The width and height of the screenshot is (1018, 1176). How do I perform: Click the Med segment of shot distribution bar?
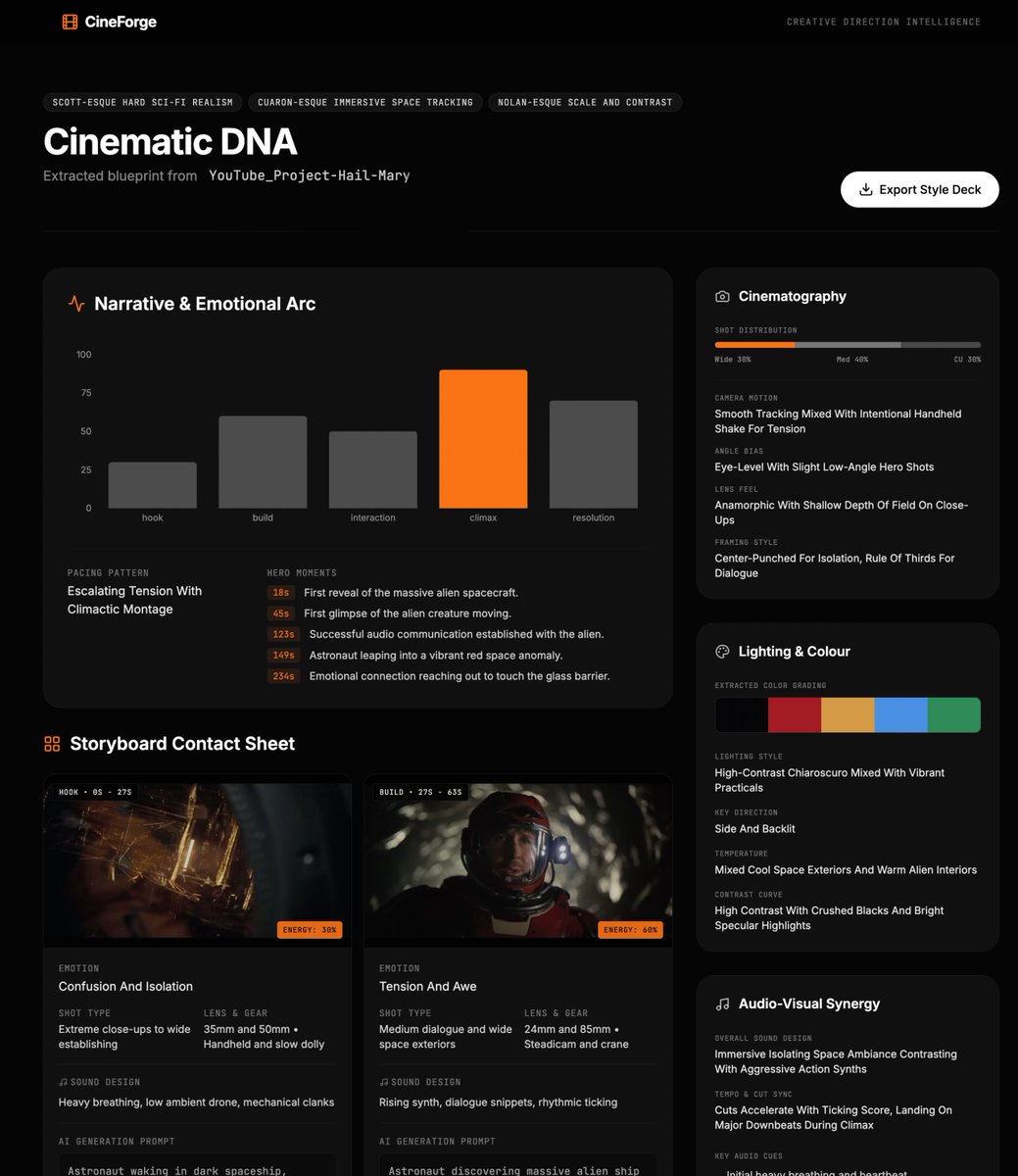(x=848, y=345)
